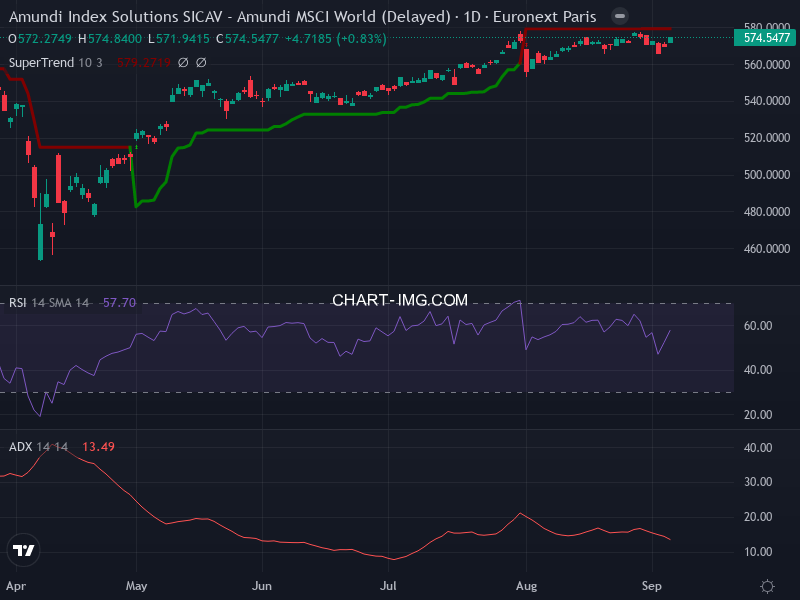This screenshot has height=600, width=800.
Task: Click the 480.0000 price axis label
Action: point(767,212)
